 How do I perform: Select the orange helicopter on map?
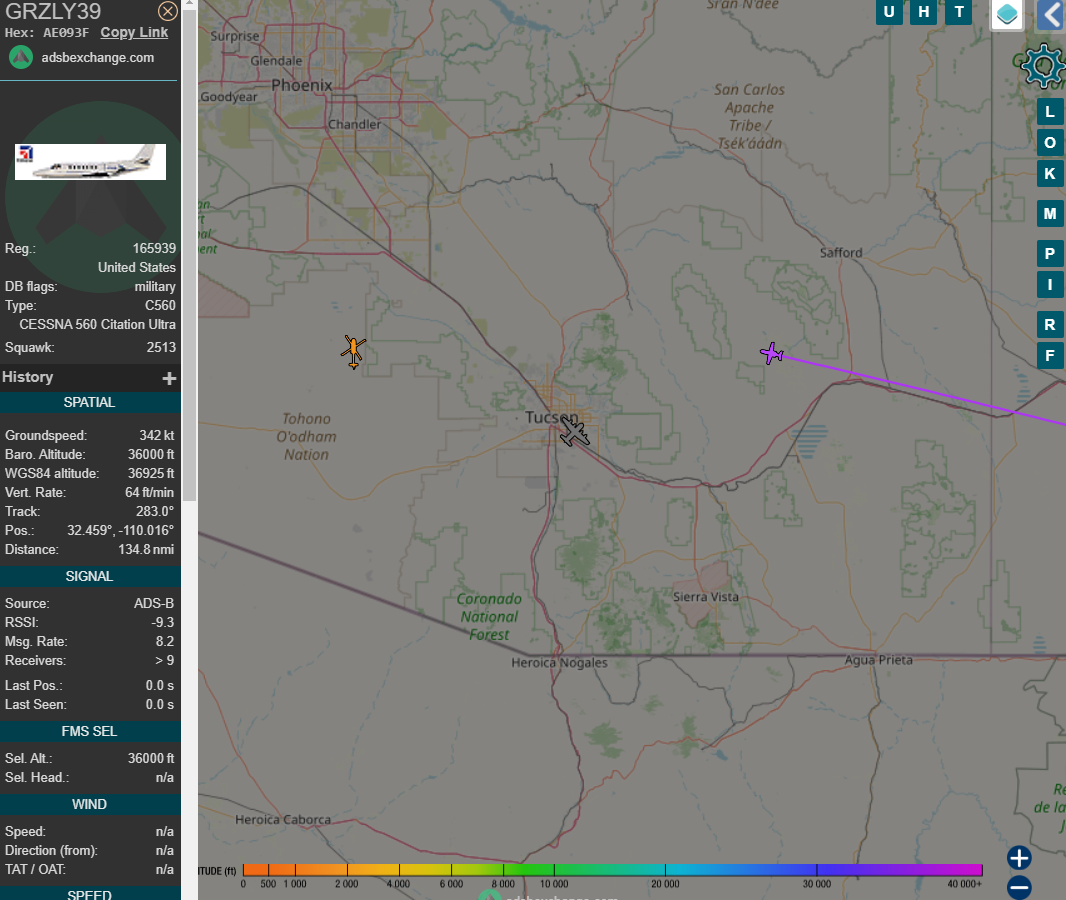tap(354, 351)
